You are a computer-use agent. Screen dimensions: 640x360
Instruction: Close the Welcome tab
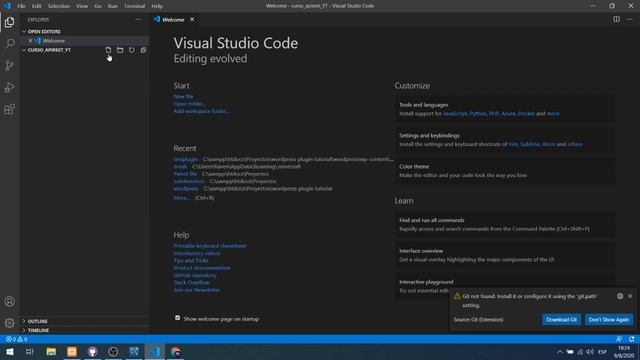192,20
